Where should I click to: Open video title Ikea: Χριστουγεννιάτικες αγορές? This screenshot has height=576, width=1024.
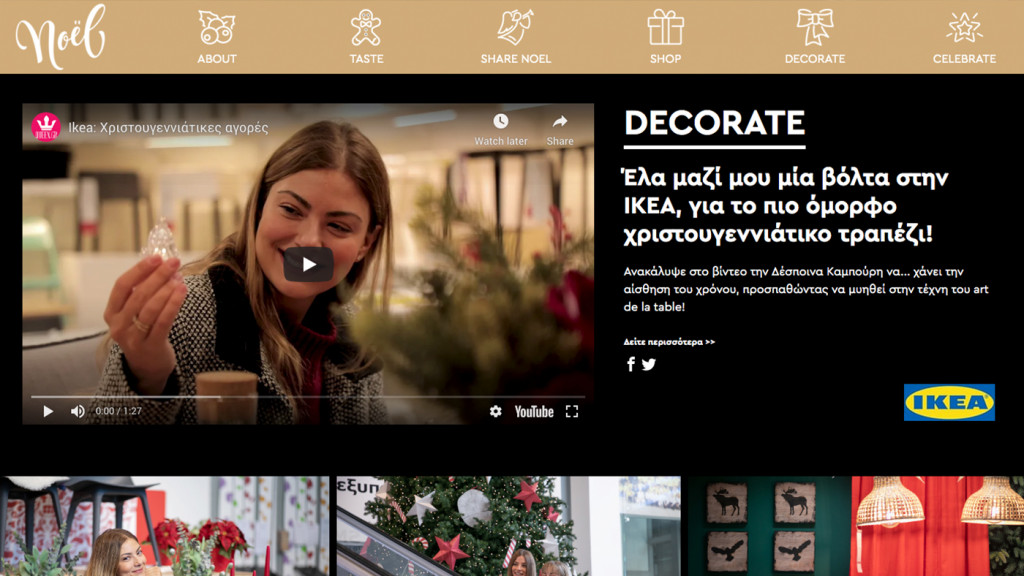(x=168, y=127)
